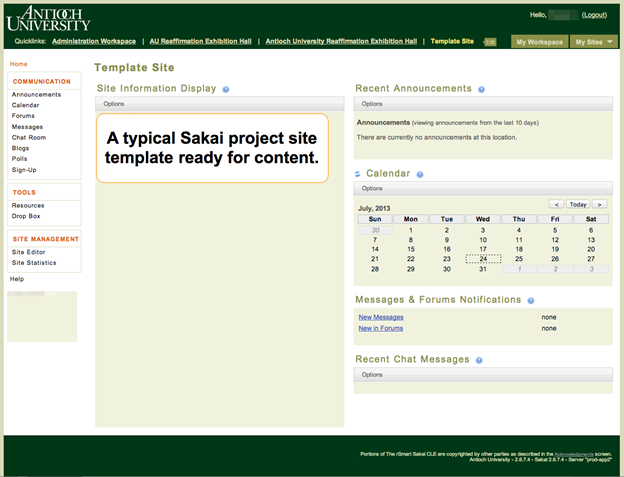The height and width of the screenshot is (477, 624).
Task: Go to next month in calendar
Action: [599, 204]
